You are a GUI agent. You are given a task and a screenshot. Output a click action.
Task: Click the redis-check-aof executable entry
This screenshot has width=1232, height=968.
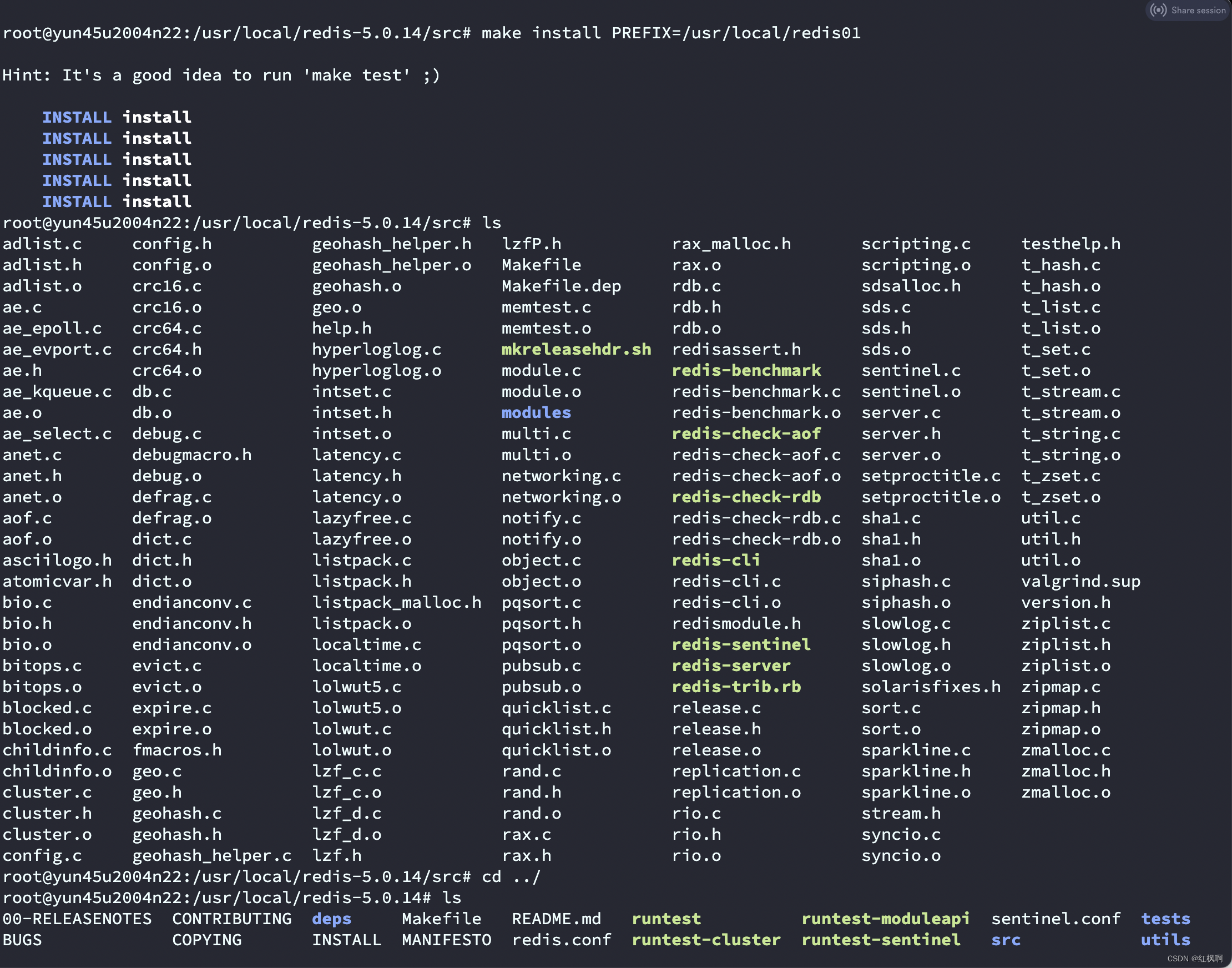click(746, 433)
